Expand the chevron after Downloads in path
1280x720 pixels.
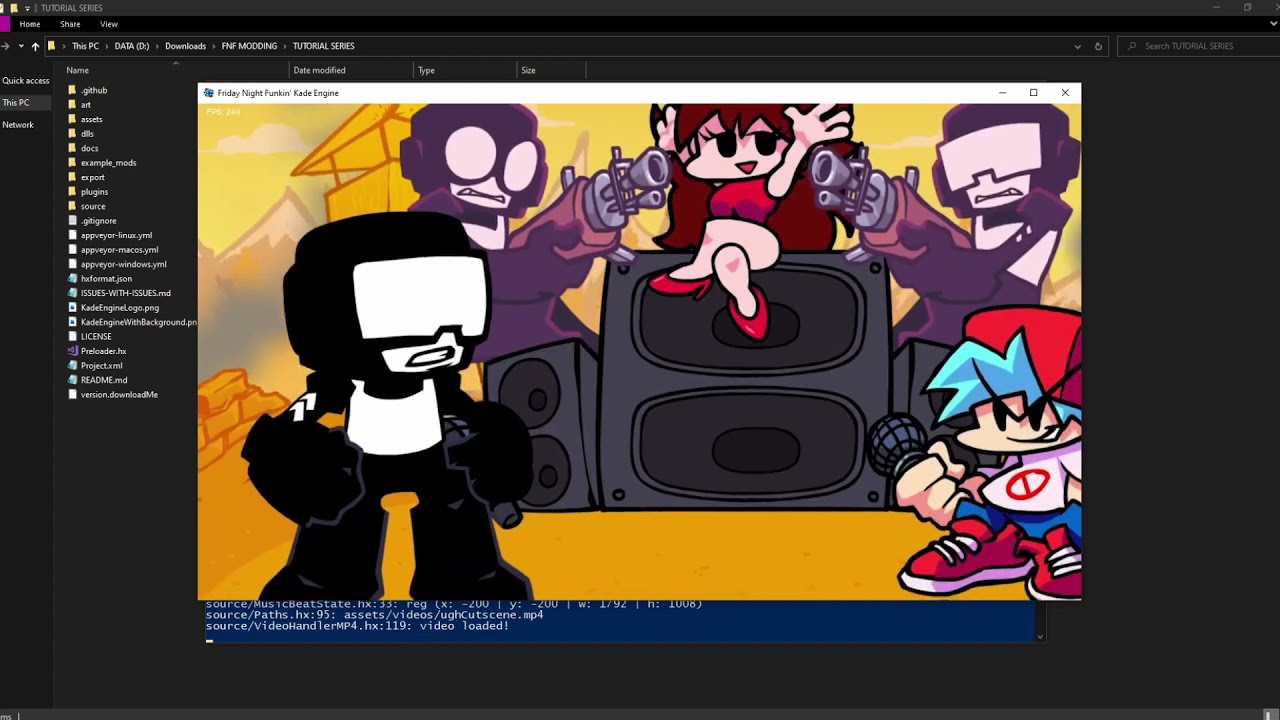214,46
